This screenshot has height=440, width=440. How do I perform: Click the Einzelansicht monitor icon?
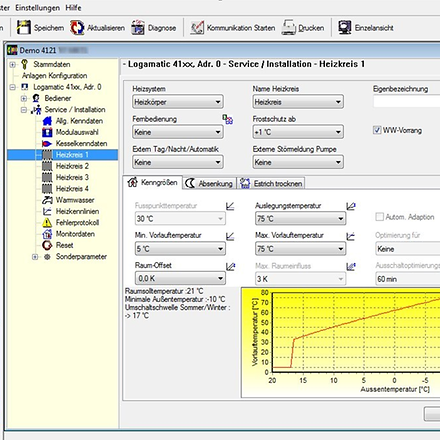click(345, 28)
